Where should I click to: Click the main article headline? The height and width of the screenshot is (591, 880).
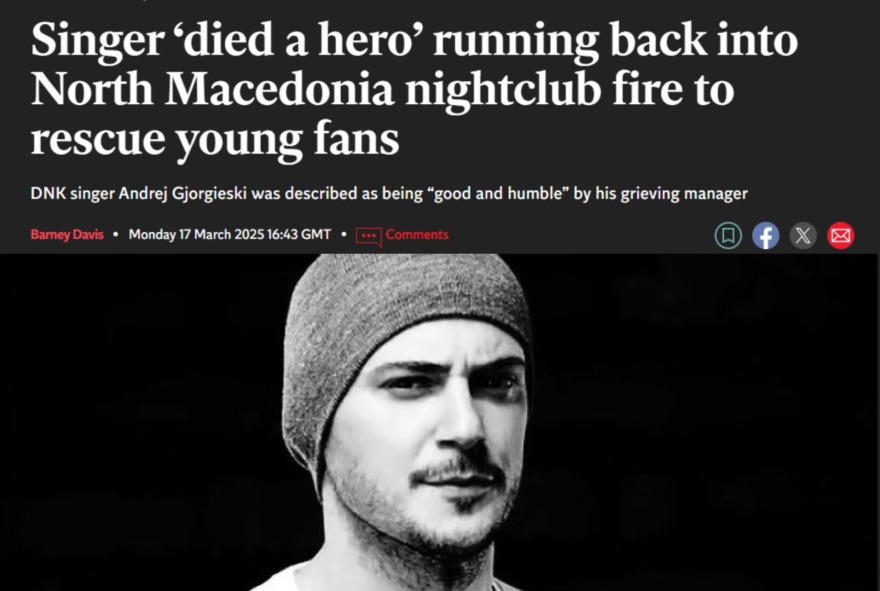point(414,89)
